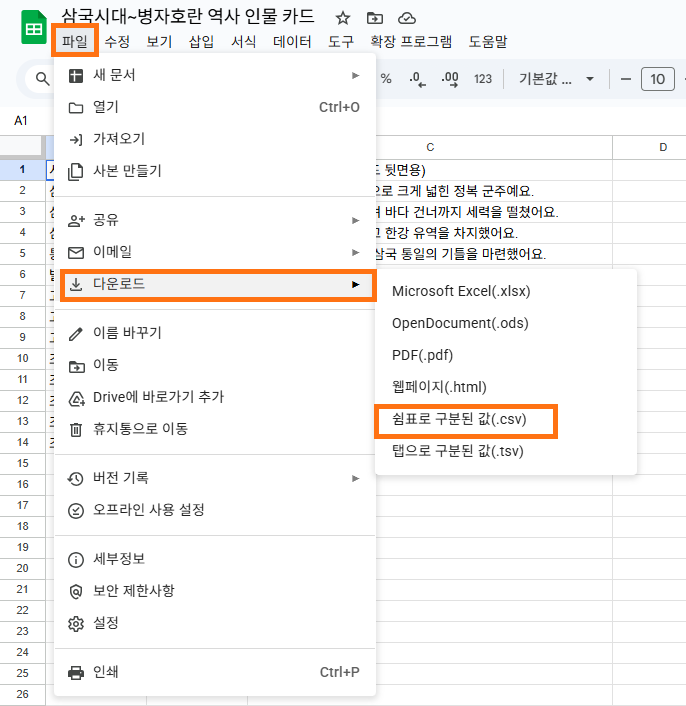Open 설정 from the file menu
This screenshot has height=706, width=686.
[215, 623]
